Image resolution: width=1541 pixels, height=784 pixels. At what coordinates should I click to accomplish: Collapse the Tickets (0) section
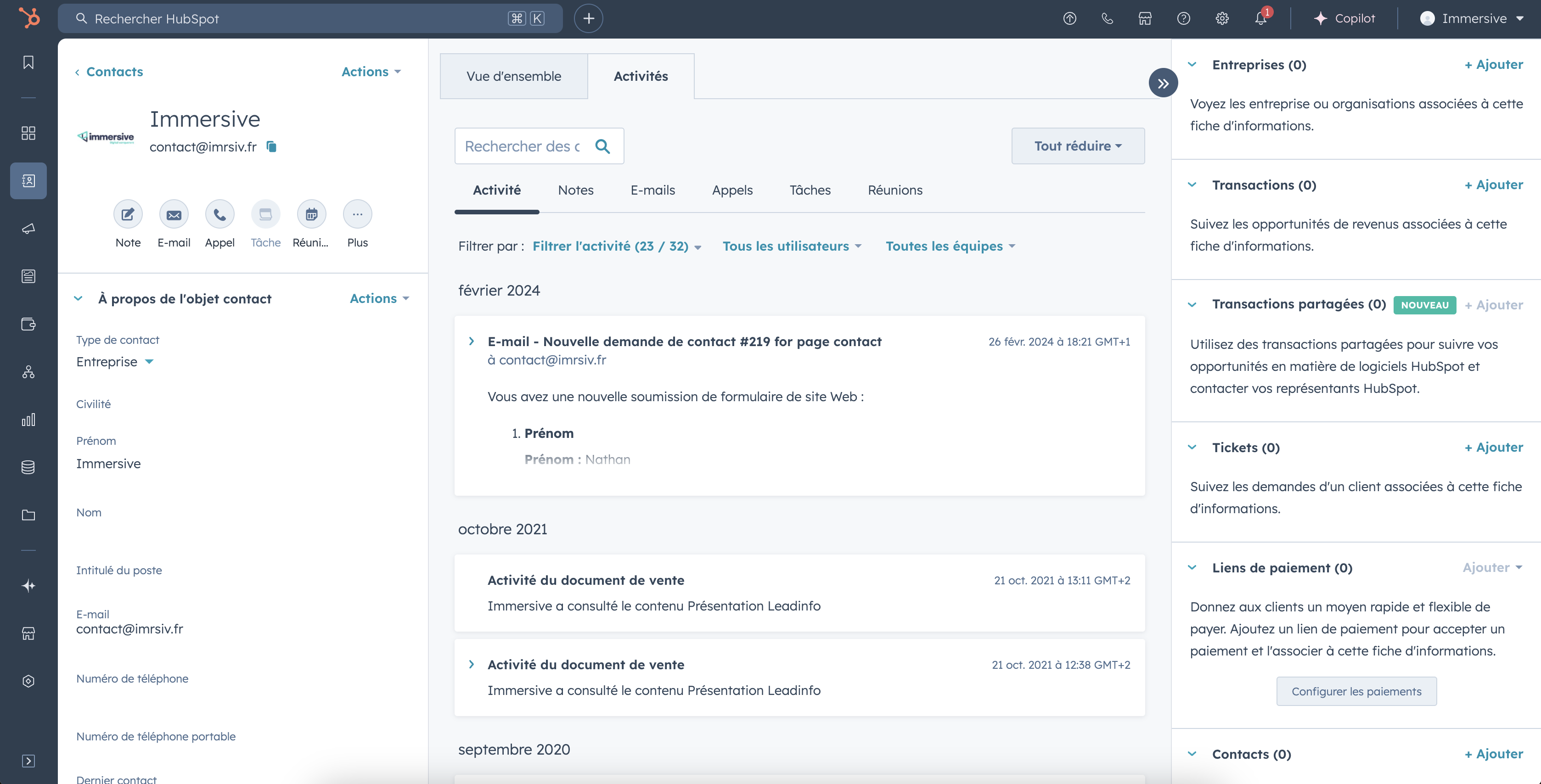click(1192, 448)
